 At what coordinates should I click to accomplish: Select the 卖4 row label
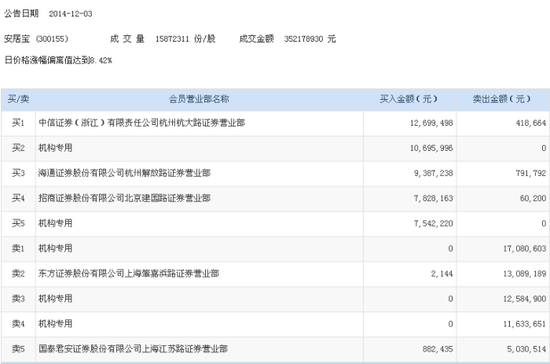[x=18, y=324]
